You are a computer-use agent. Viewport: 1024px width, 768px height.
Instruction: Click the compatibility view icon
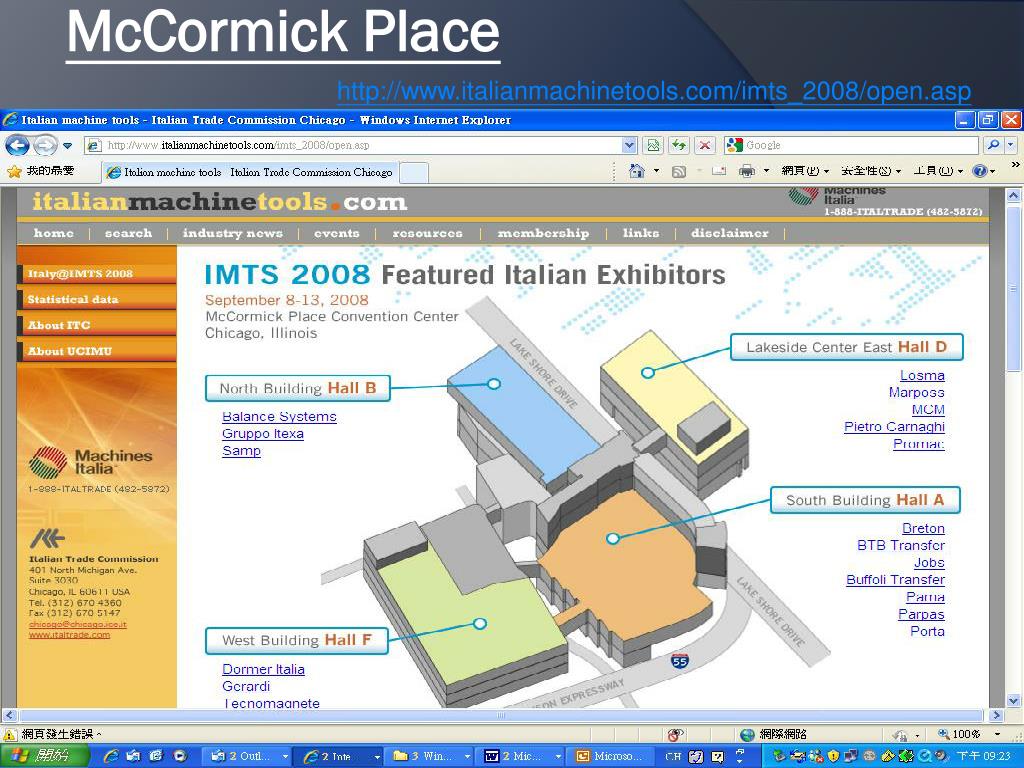(653, 145)
